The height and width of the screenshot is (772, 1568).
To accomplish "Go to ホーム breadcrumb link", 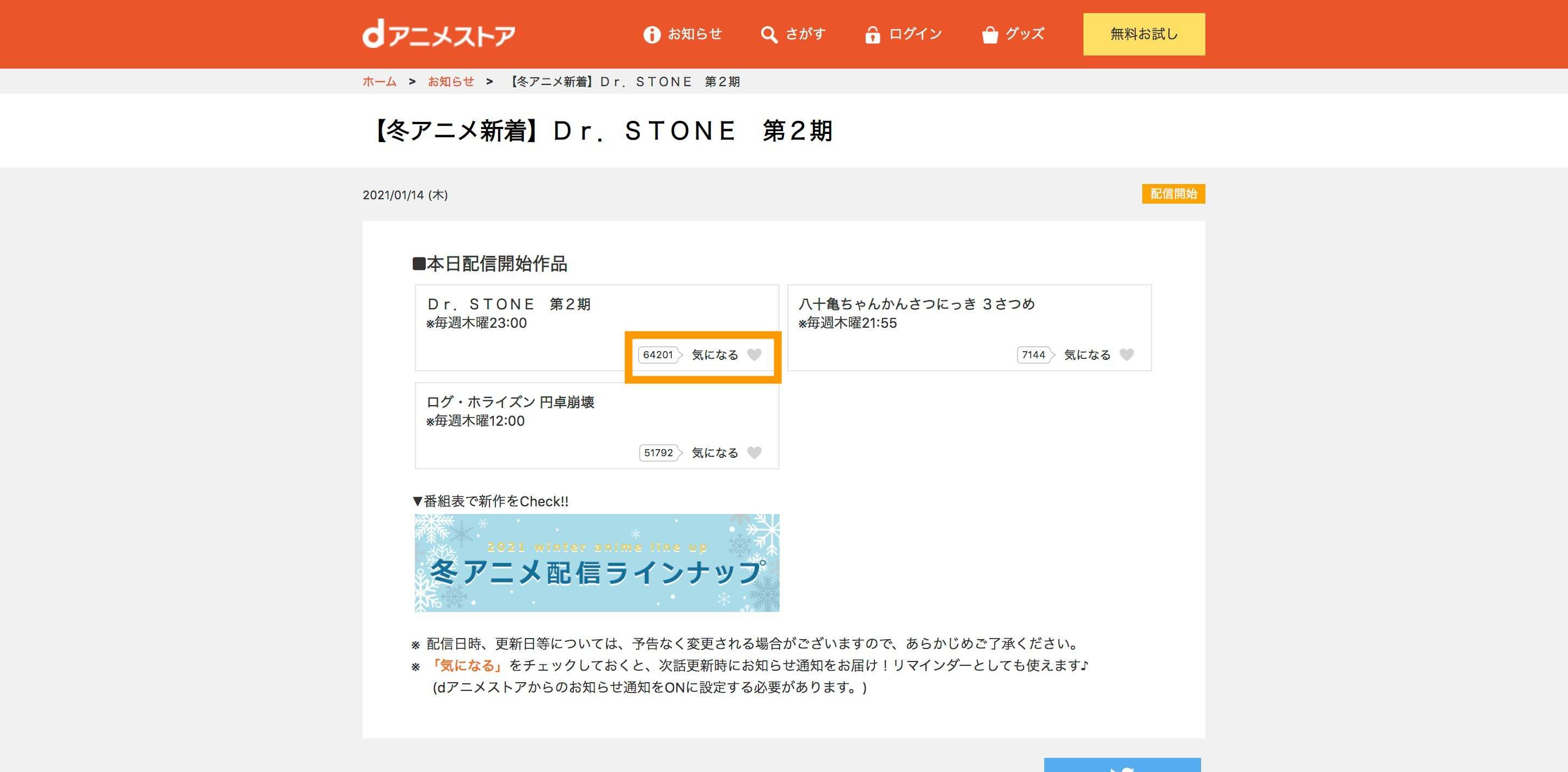I will [379, 82].
